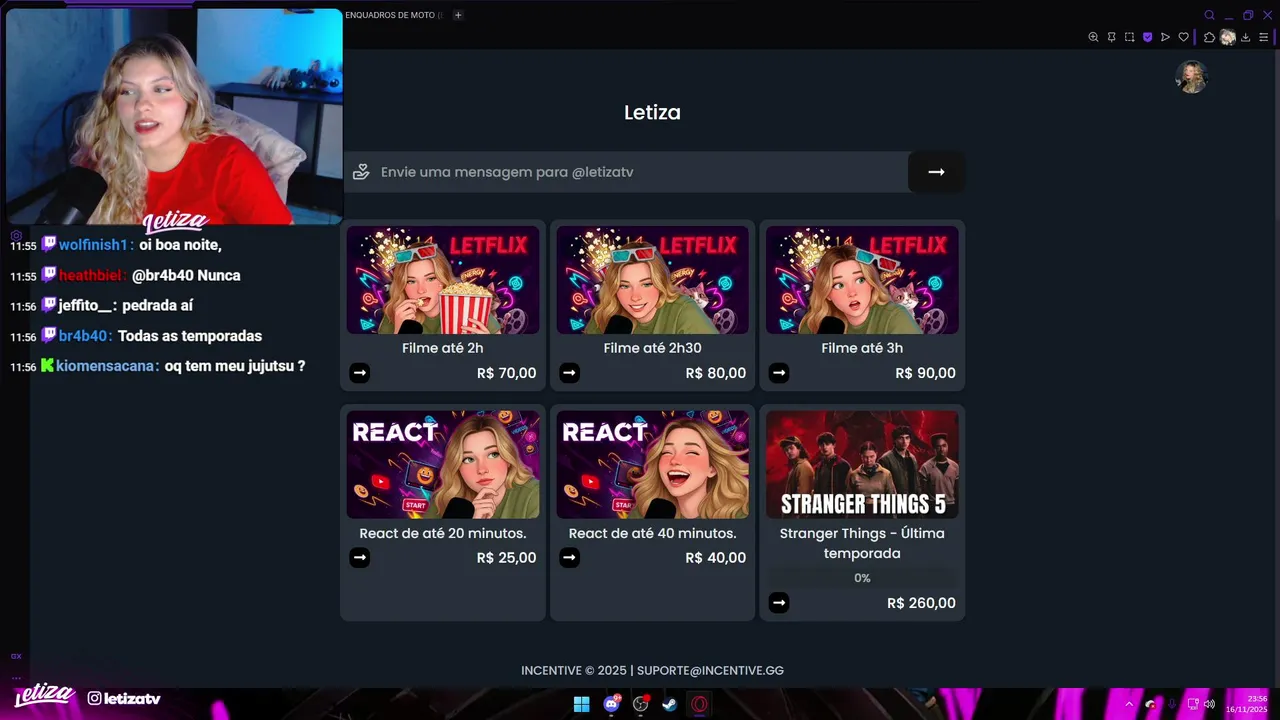Click the arrow button on Filme até 2h card
Image resolution: width=1280 pixels, height=720 pixels.
360,373
